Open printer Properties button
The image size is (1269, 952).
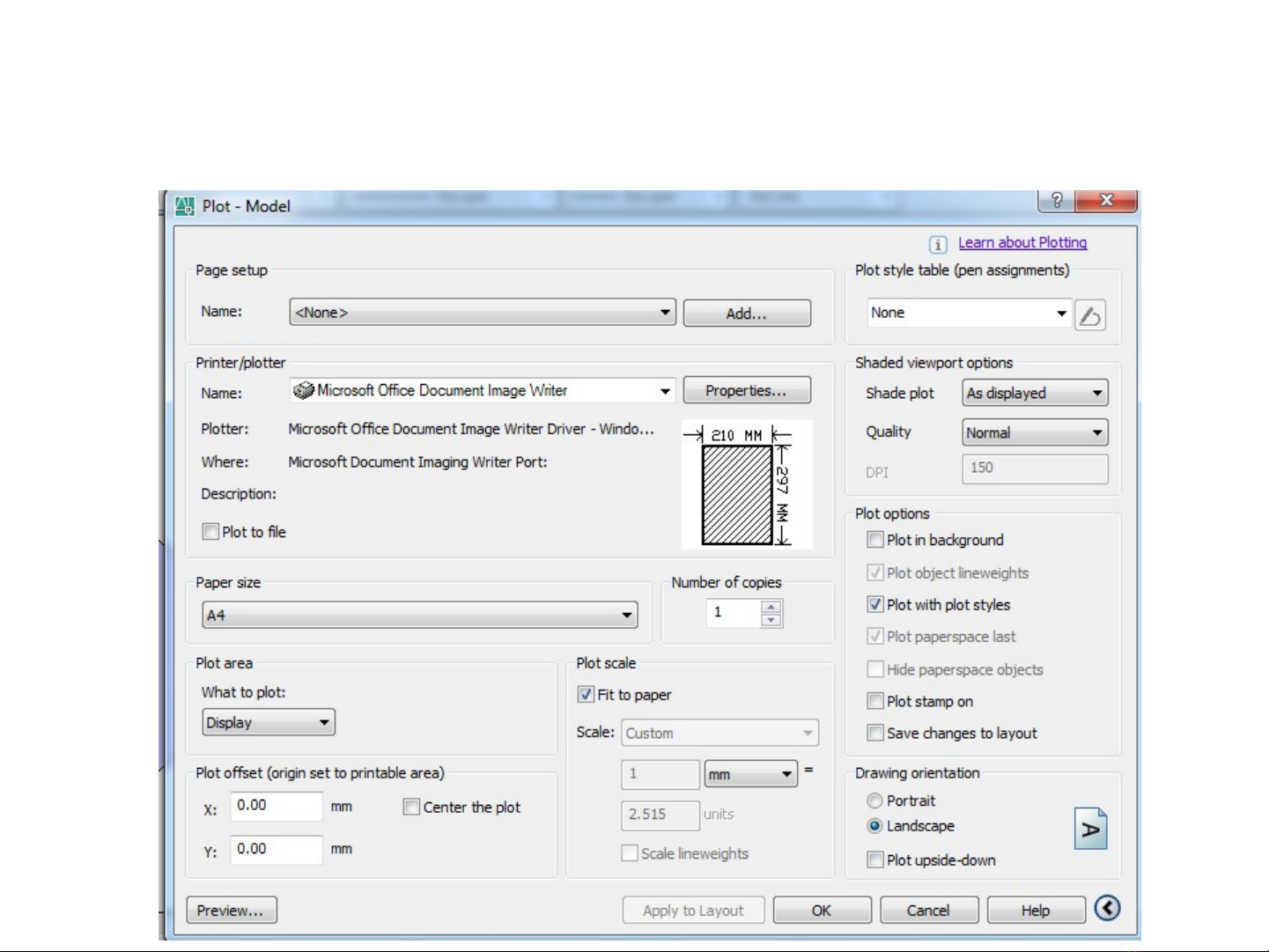[746, 391]
